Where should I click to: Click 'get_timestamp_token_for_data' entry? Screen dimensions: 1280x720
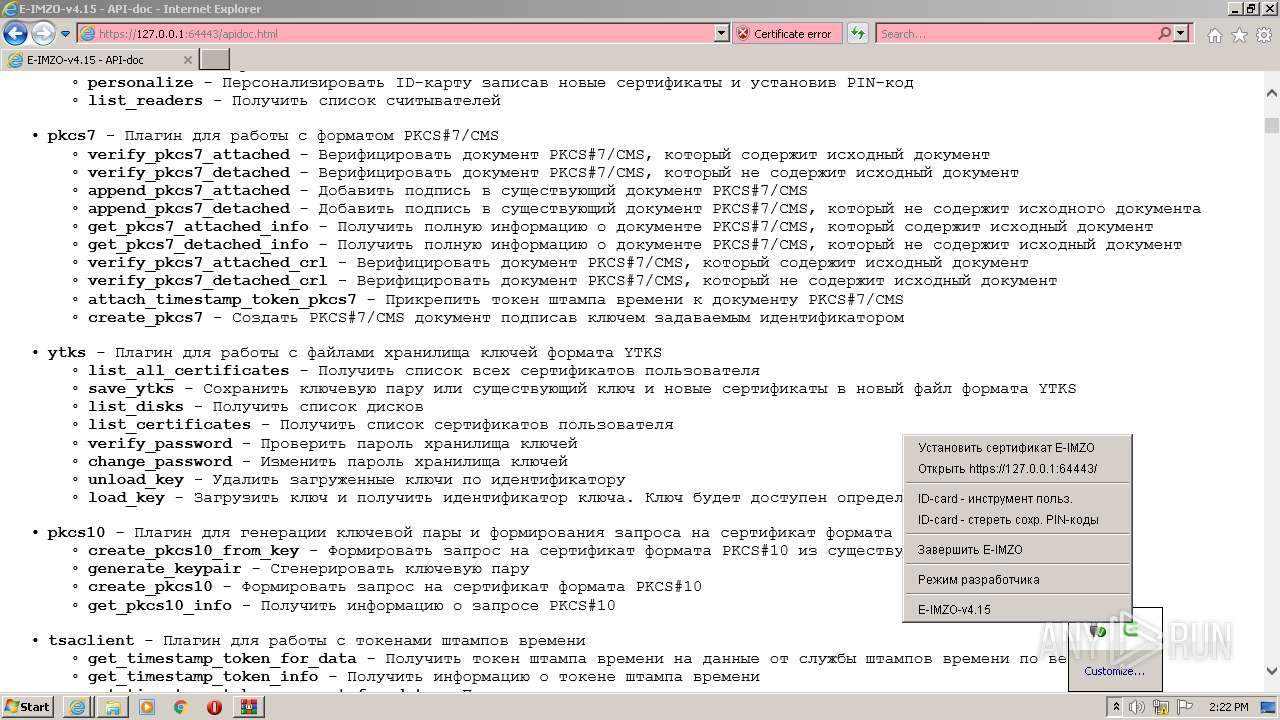point(222,659)
